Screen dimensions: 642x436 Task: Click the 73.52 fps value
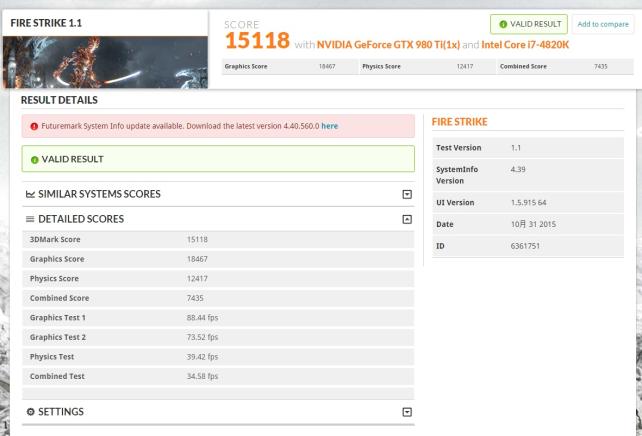[x=202, y=337]
